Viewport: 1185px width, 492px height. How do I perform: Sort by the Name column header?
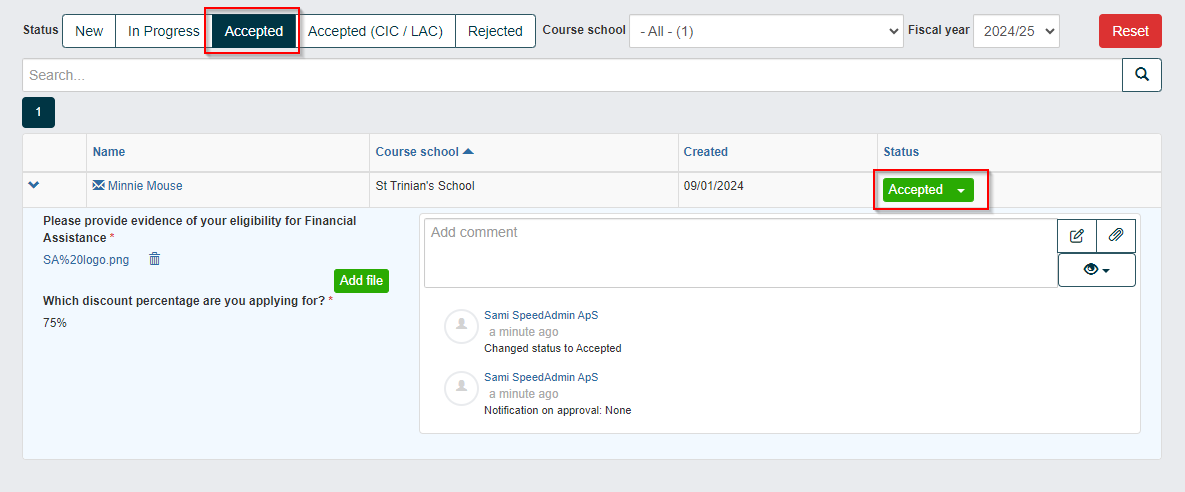pyautogui.click(x=109, y=152)
